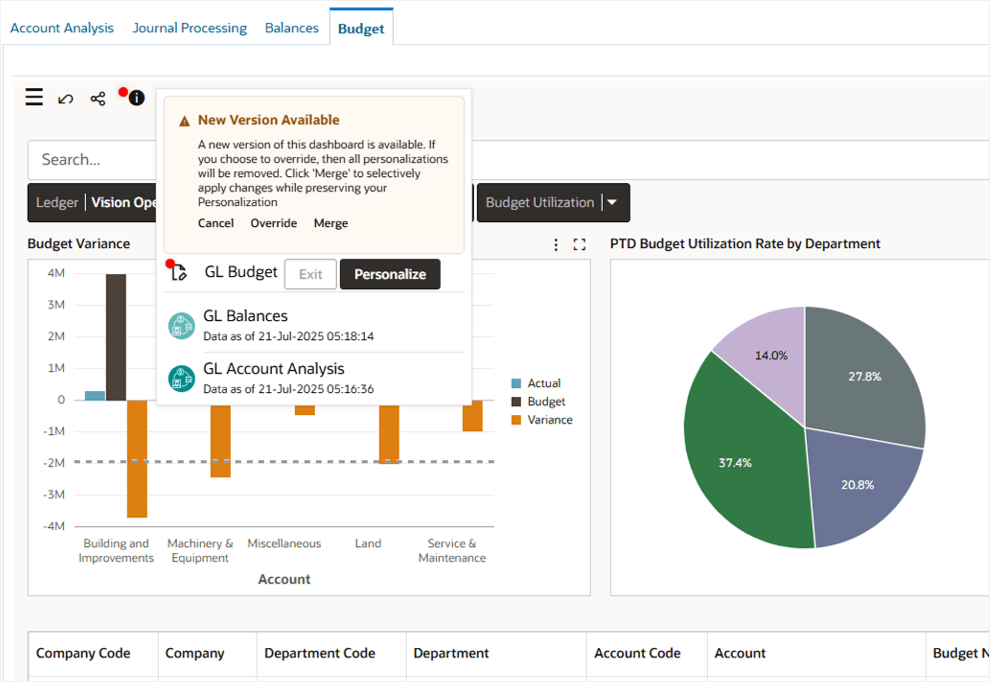The height and width of the screenshot is (682, 990).
Task: Toggle Budget series in chart legend
Action: click(x=537, y=402)
